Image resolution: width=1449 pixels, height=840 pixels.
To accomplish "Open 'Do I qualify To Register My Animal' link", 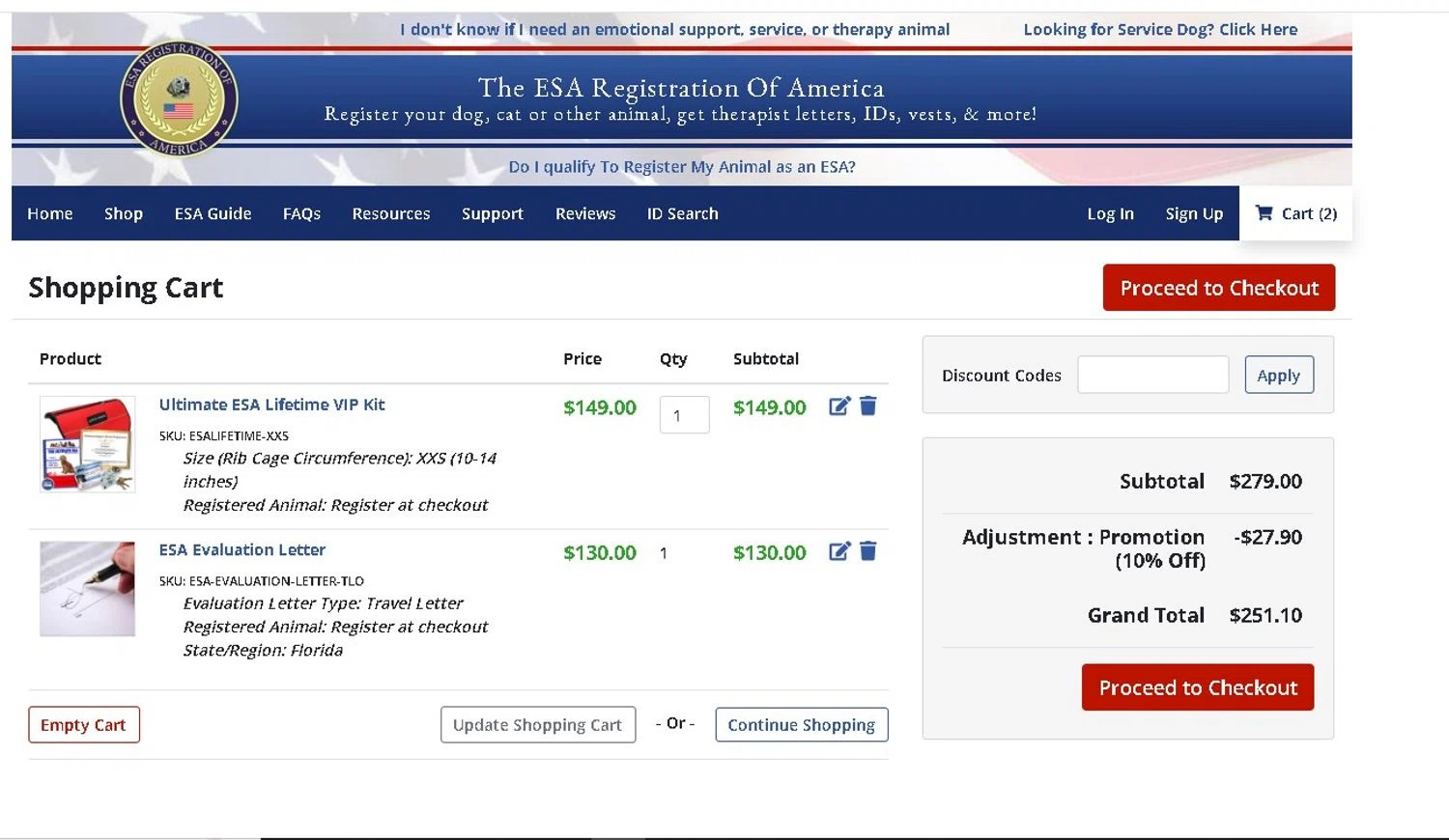I will tap(682, 166).
